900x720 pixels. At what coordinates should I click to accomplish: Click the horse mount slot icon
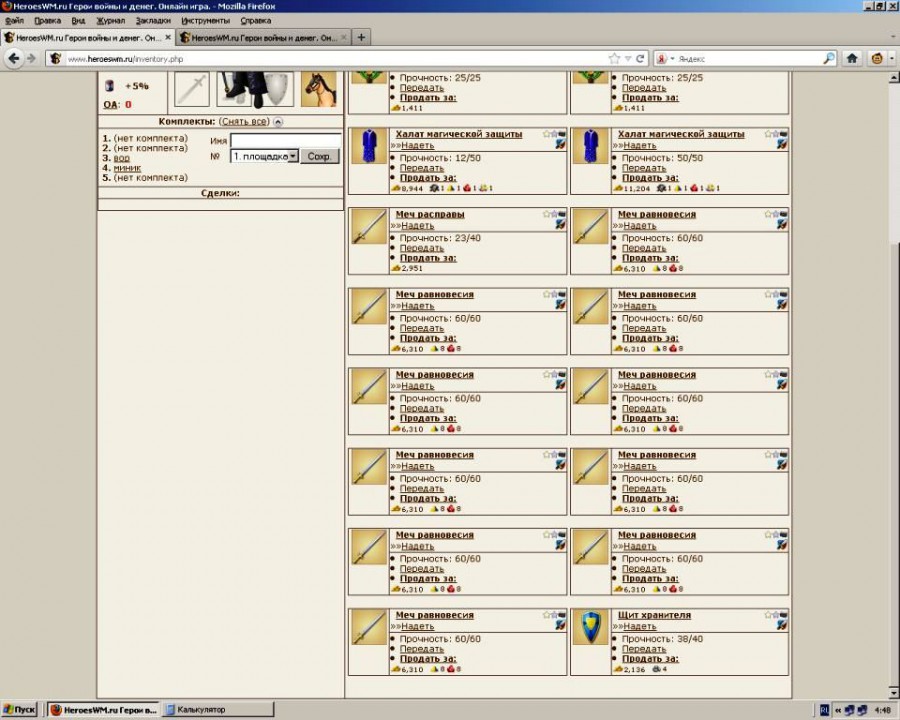[318, 88]
